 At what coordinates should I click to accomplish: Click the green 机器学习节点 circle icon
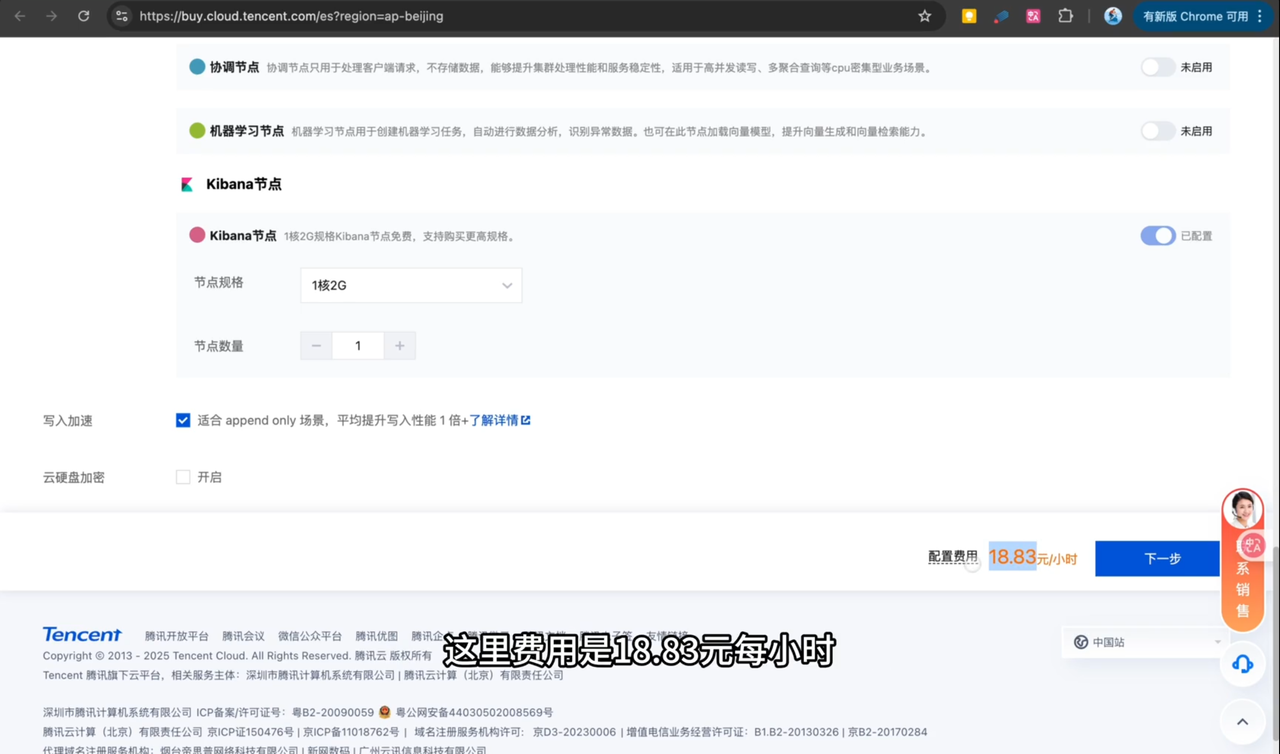[x=197, y=131]
